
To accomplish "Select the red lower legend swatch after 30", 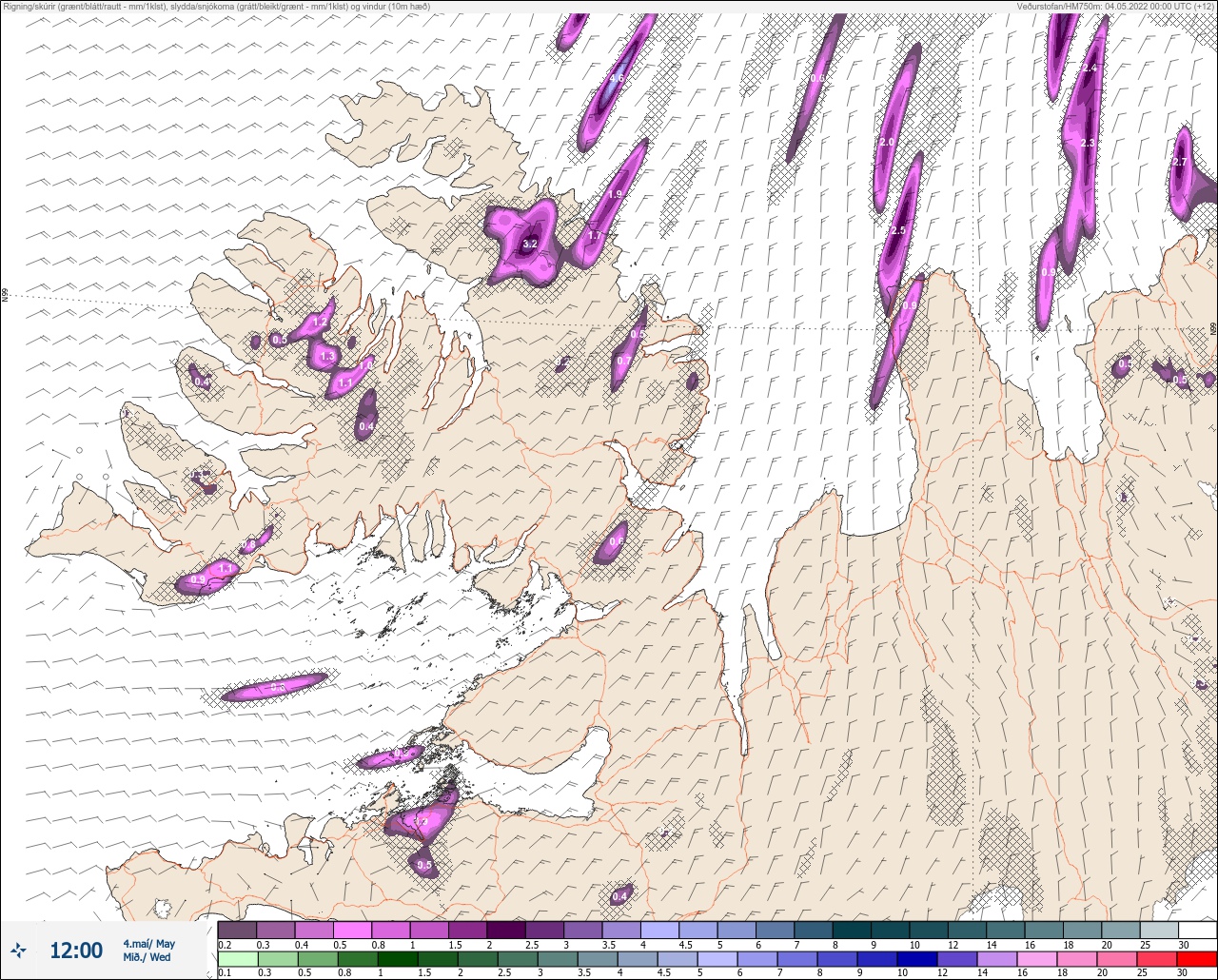I will [1197, 959].
